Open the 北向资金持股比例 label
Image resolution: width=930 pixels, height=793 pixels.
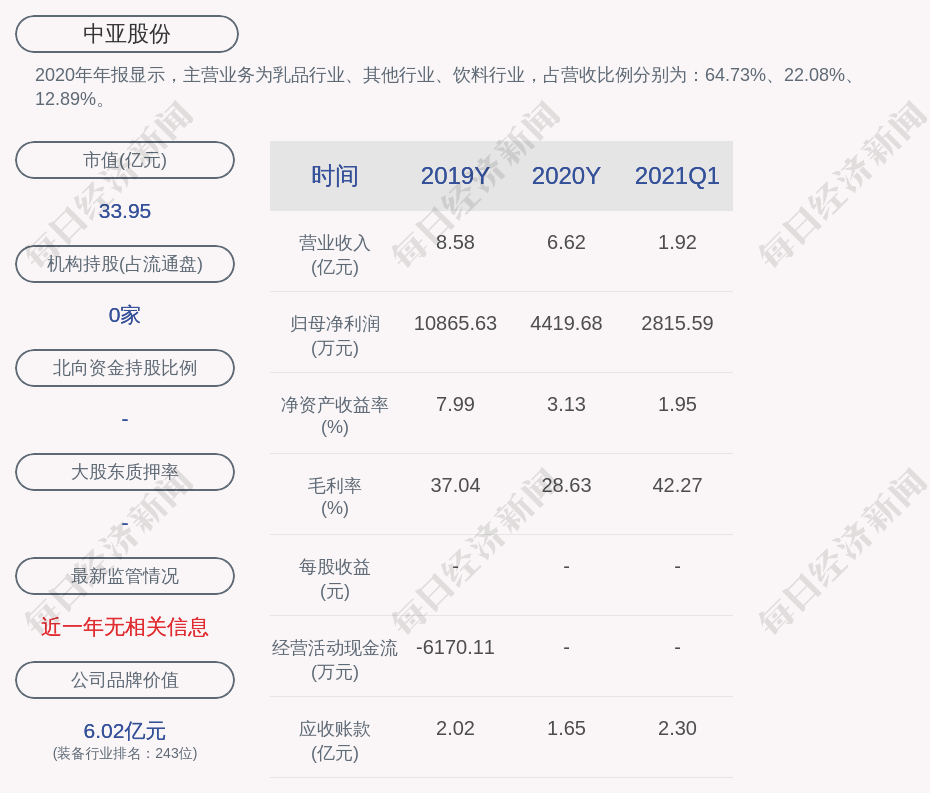[x=125, y=368]
